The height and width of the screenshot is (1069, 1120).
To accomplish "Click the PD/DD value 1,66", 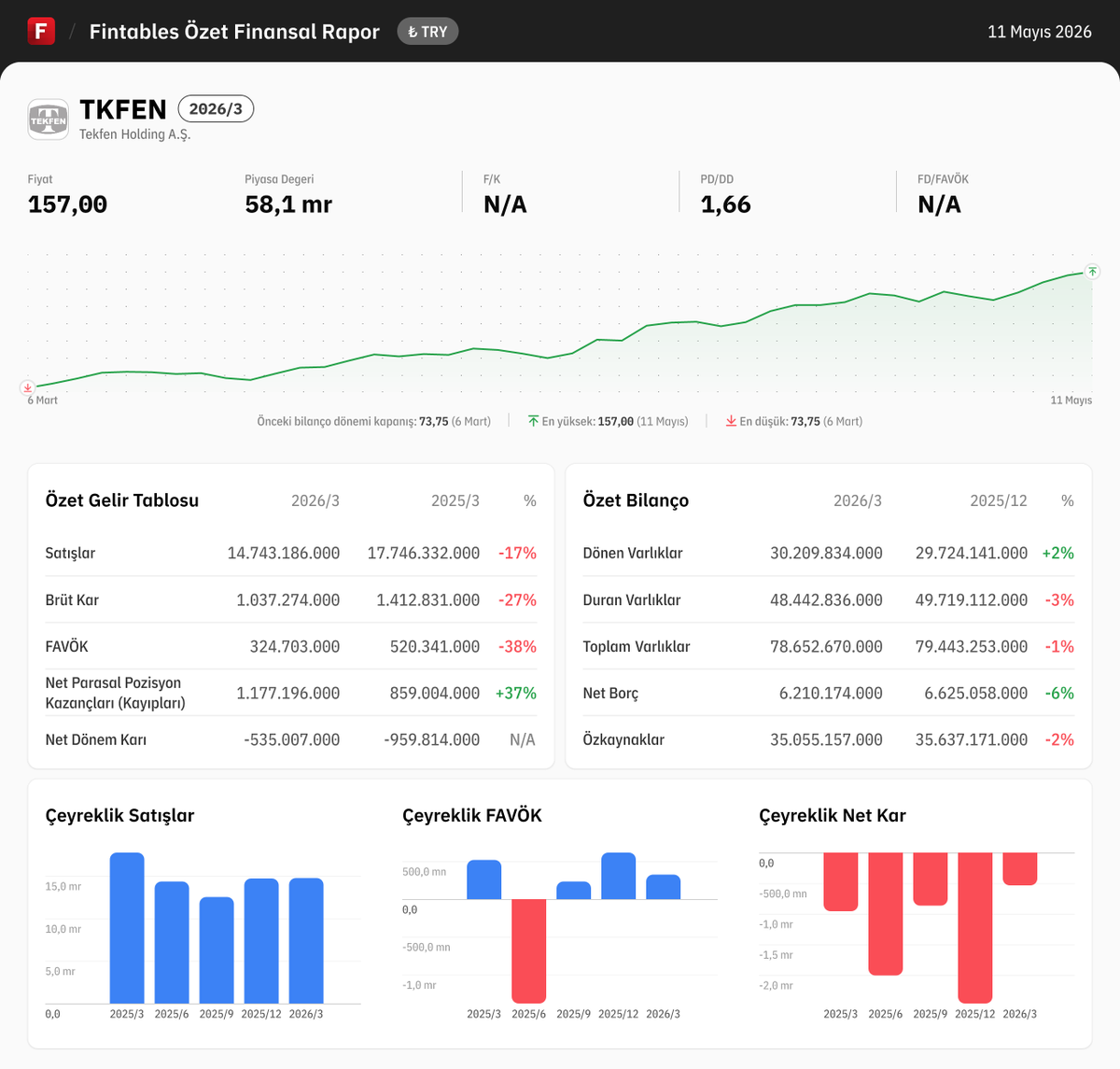I will tap(726, 204).
